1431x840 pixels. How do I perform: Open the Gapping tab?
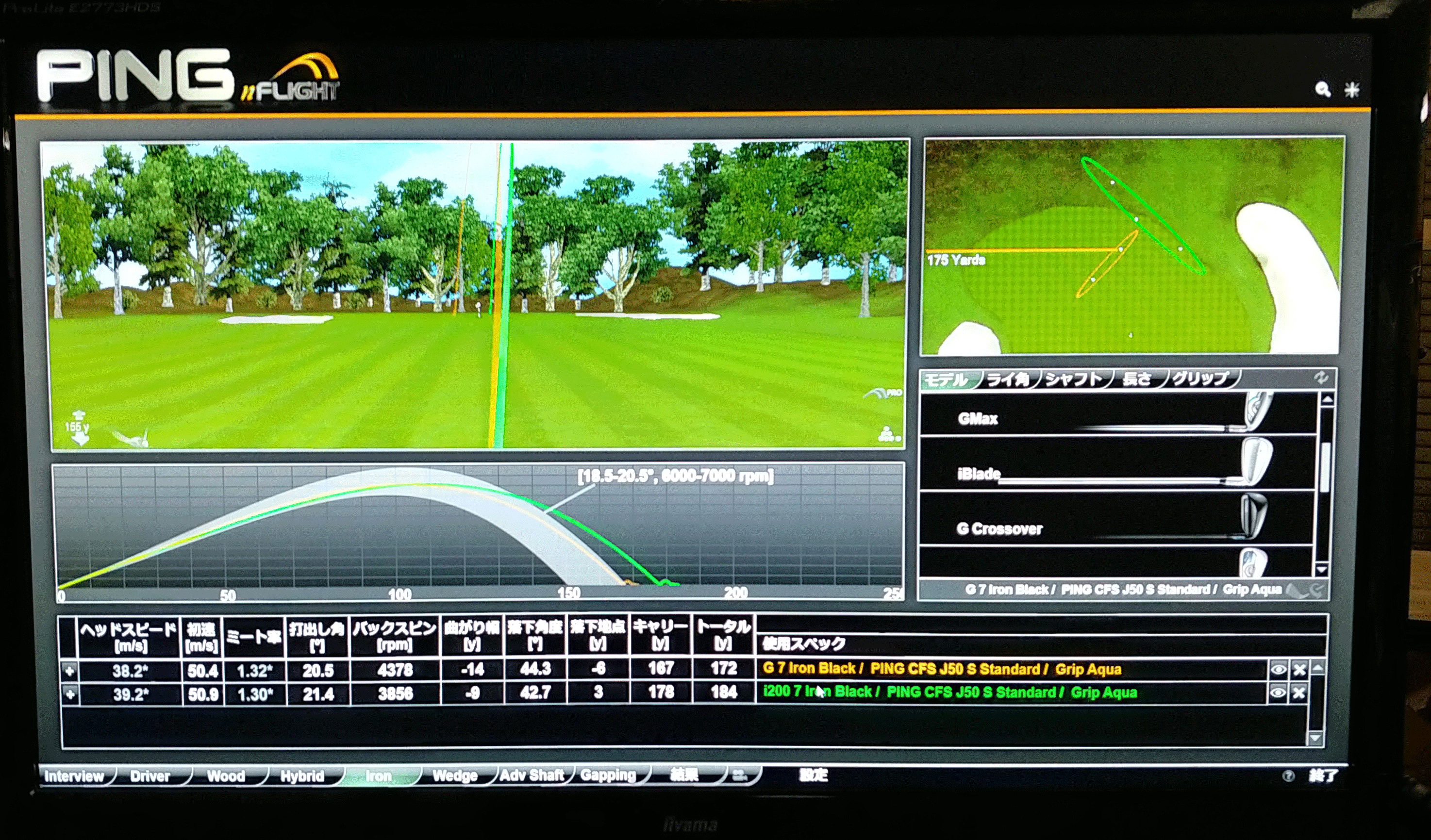point(608,774)
